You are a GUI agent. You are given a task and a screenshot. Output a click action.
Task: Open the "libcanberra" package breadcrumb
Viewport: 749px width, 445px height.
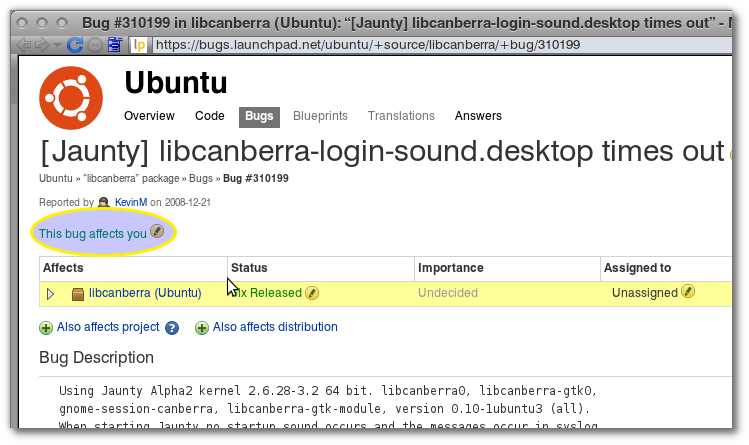(131, 179)
